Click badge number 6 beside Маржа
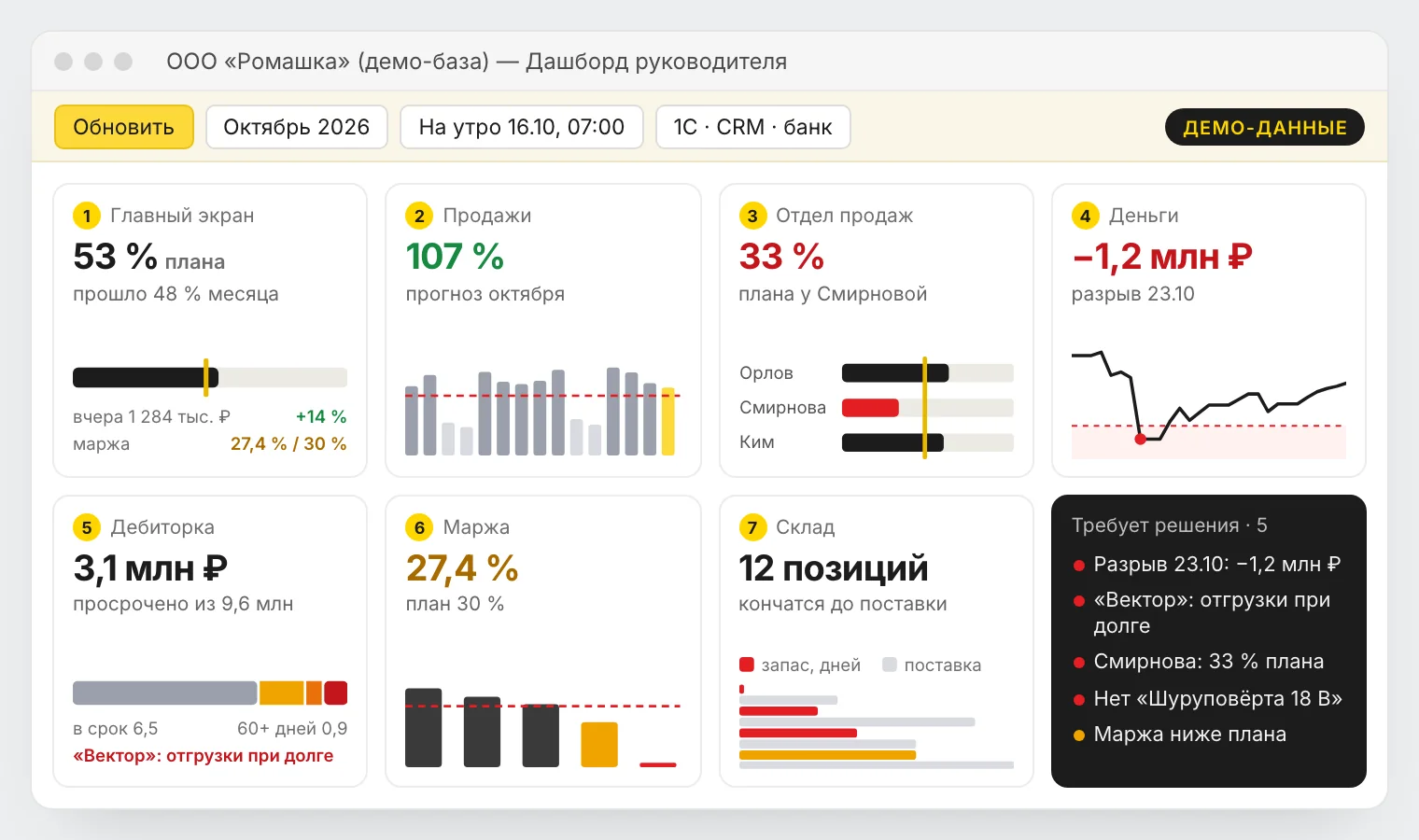Image resolution: width=1419 pixels, height=840 pixels. (419, 527)
